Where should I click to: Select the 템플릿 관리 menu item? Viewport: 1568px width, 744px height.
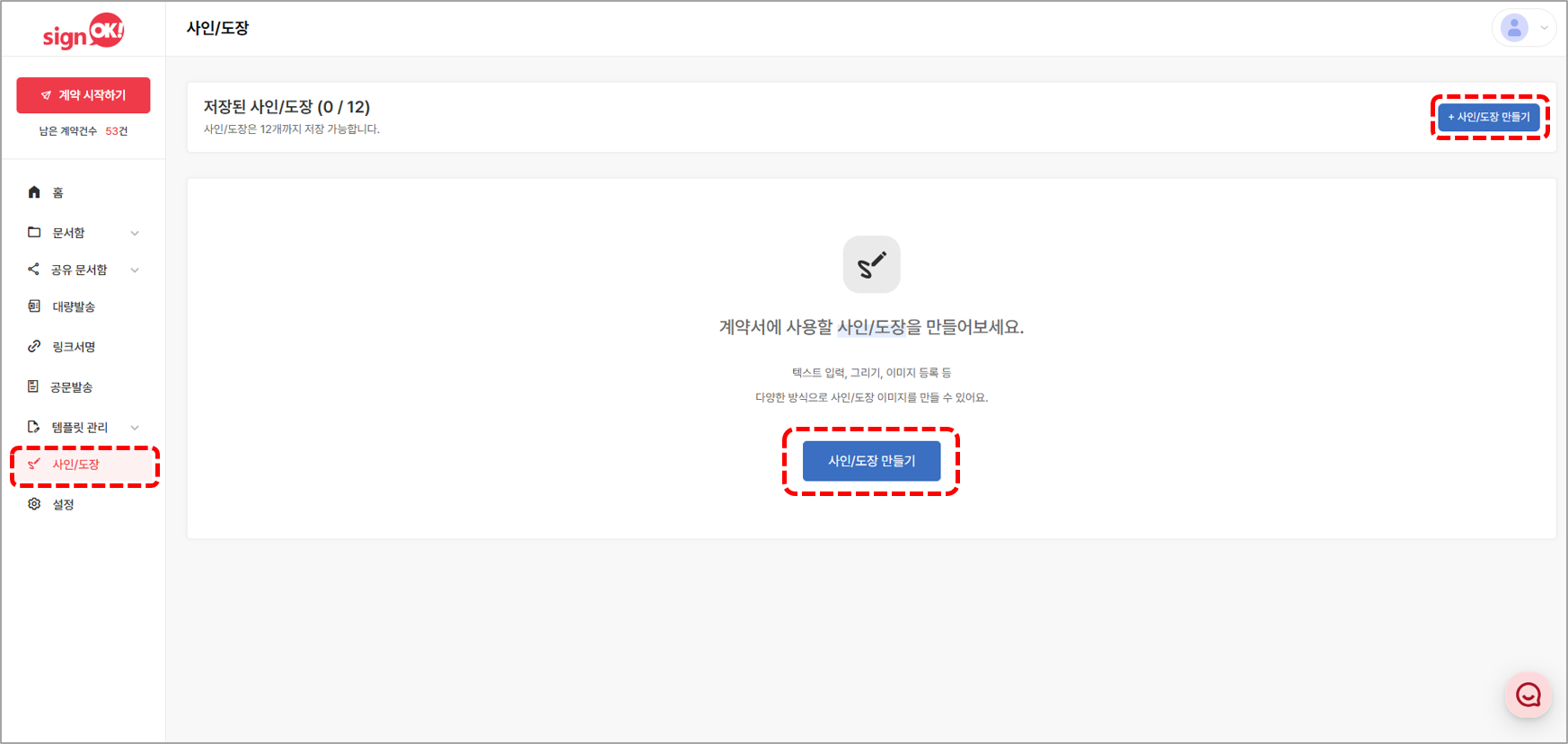pos(84,427)
